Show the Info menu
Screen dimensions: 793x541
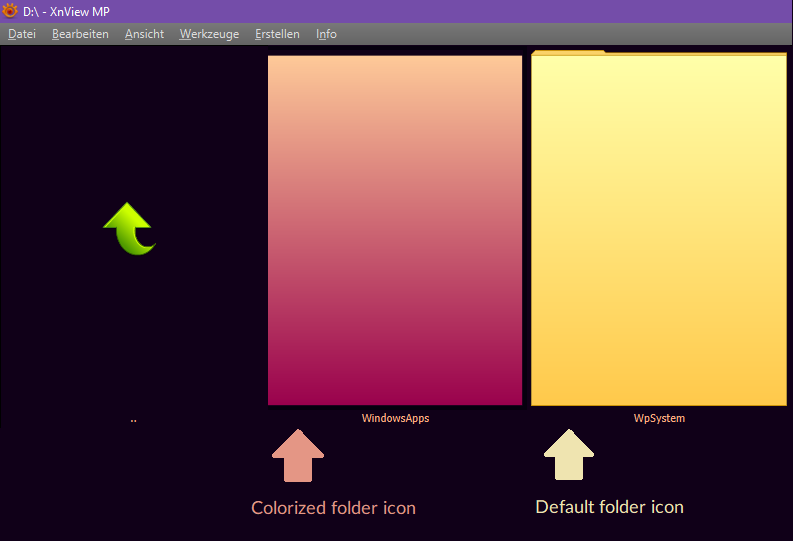(326, 34)
